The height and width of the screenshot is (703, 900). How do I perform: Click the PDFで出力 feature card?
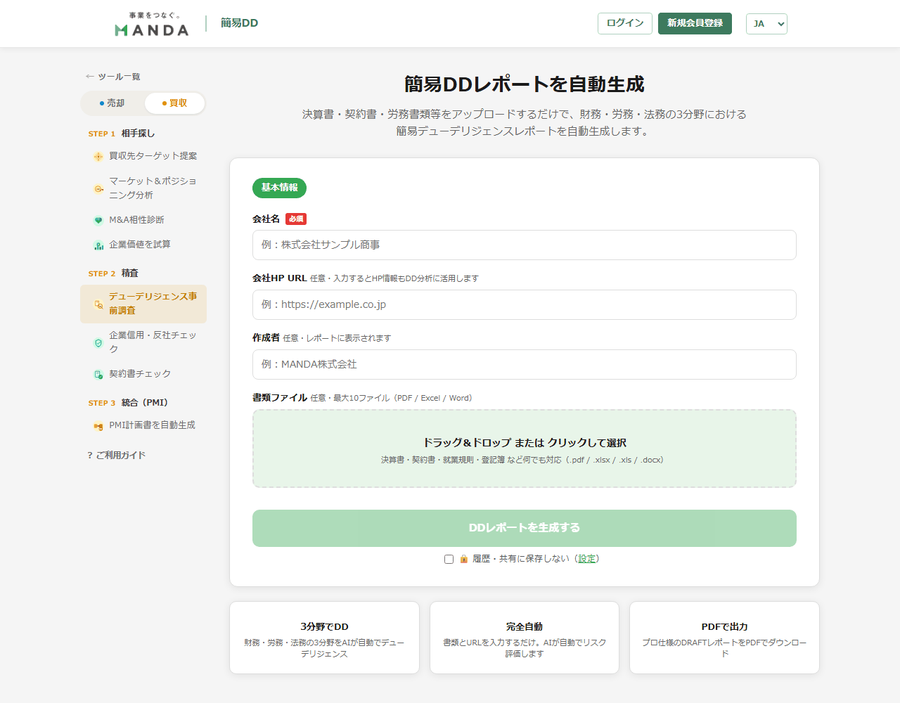(x=724, y=638)
